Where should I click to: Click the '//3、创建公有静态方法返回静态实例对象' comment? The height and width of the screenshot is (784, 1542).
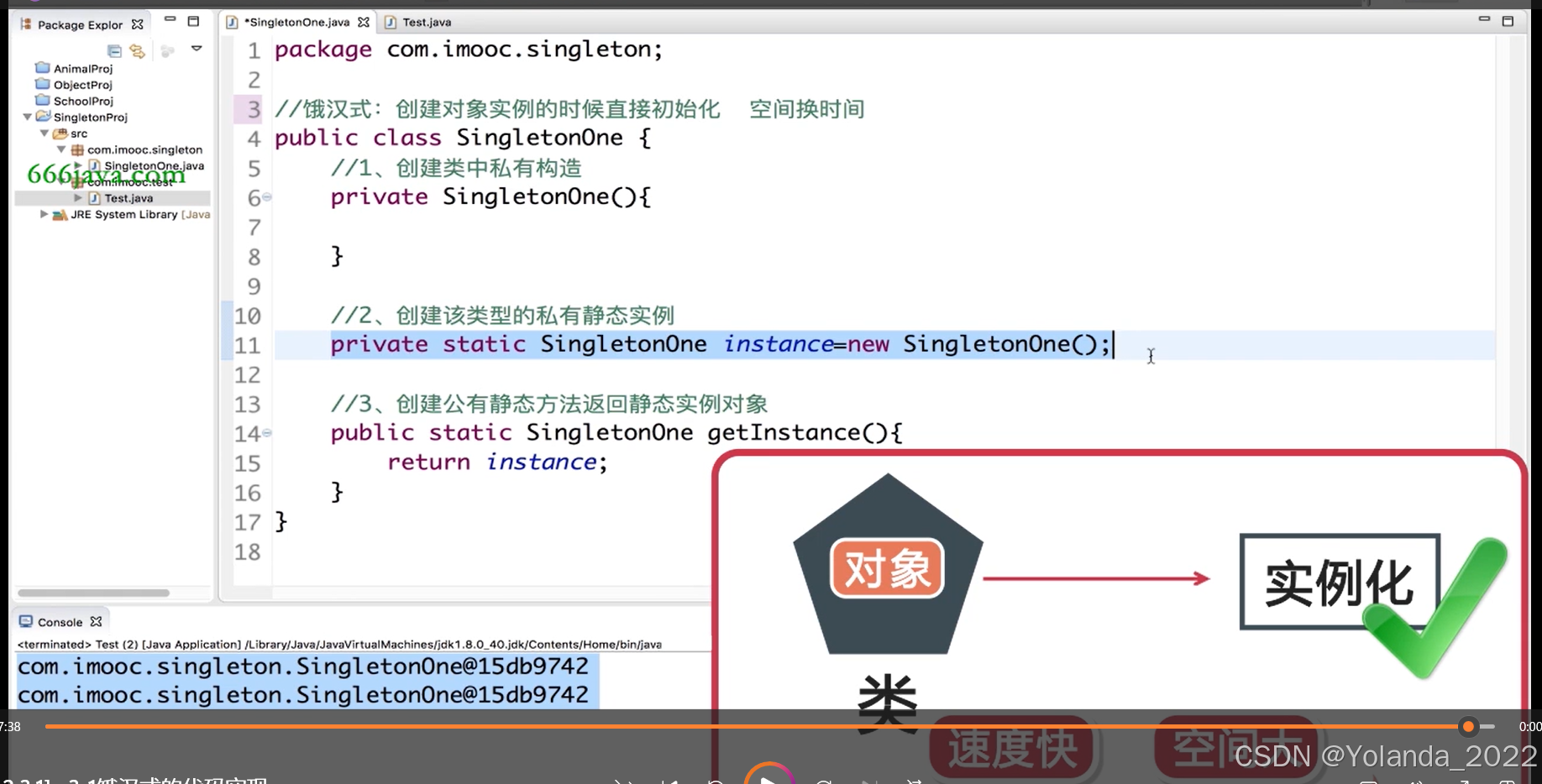(x=549, y=404)
